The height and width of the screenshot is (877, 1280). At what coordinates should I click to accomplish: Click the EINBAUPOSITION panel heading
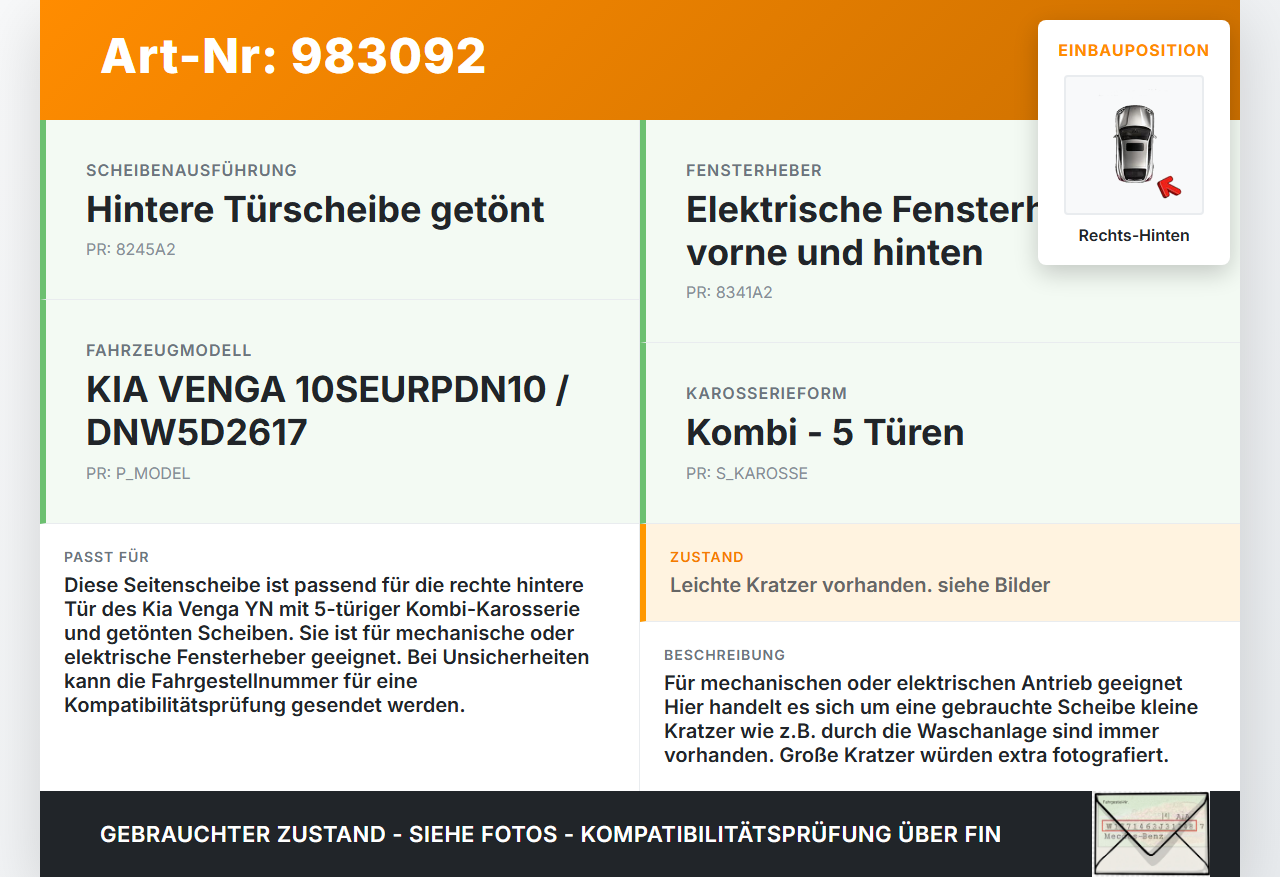1133,50
